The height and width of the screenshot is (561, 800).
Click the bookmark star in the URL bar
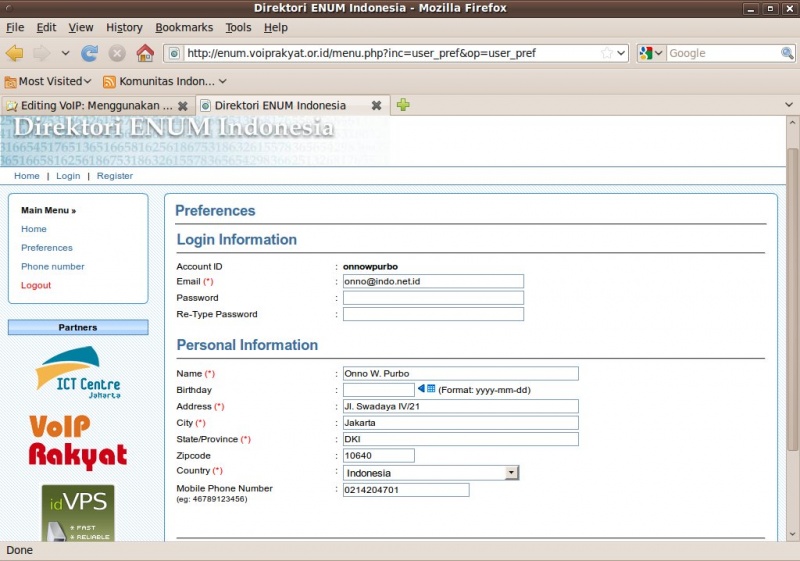[x=606, y=53]
